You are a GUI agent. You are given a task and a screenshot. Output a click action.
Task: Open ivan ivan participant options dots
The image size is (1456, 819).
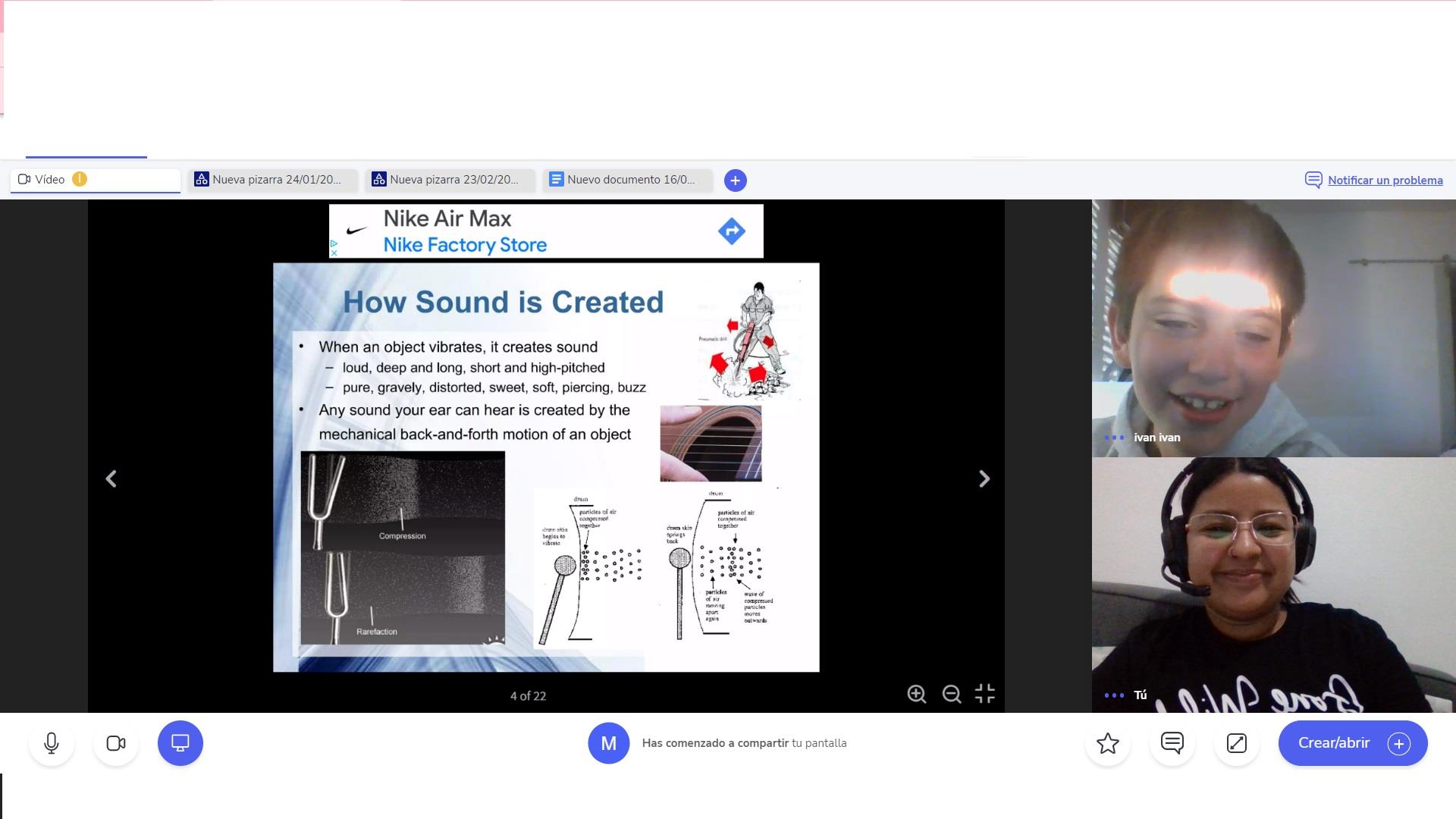click(1114, 438)
